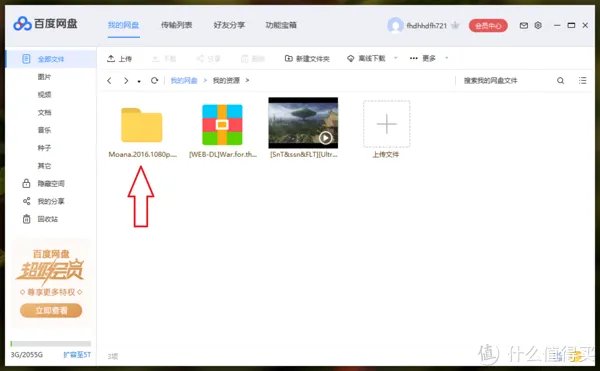Switch to list view icon
The width and height of the screenshot is (600, 371).
click(x=582, y=81)
